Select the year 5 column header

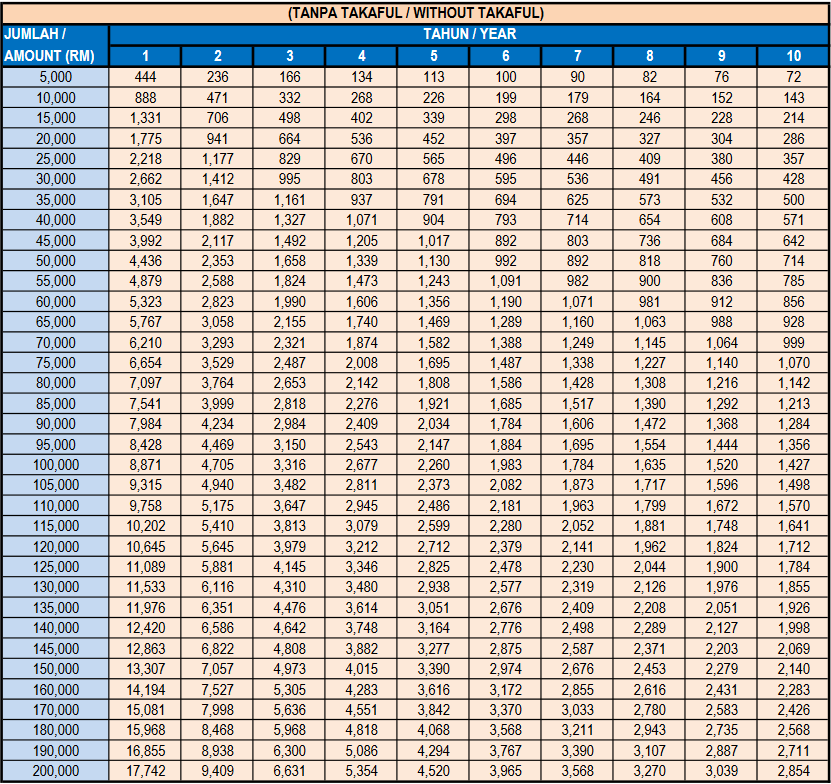point(433,56)
